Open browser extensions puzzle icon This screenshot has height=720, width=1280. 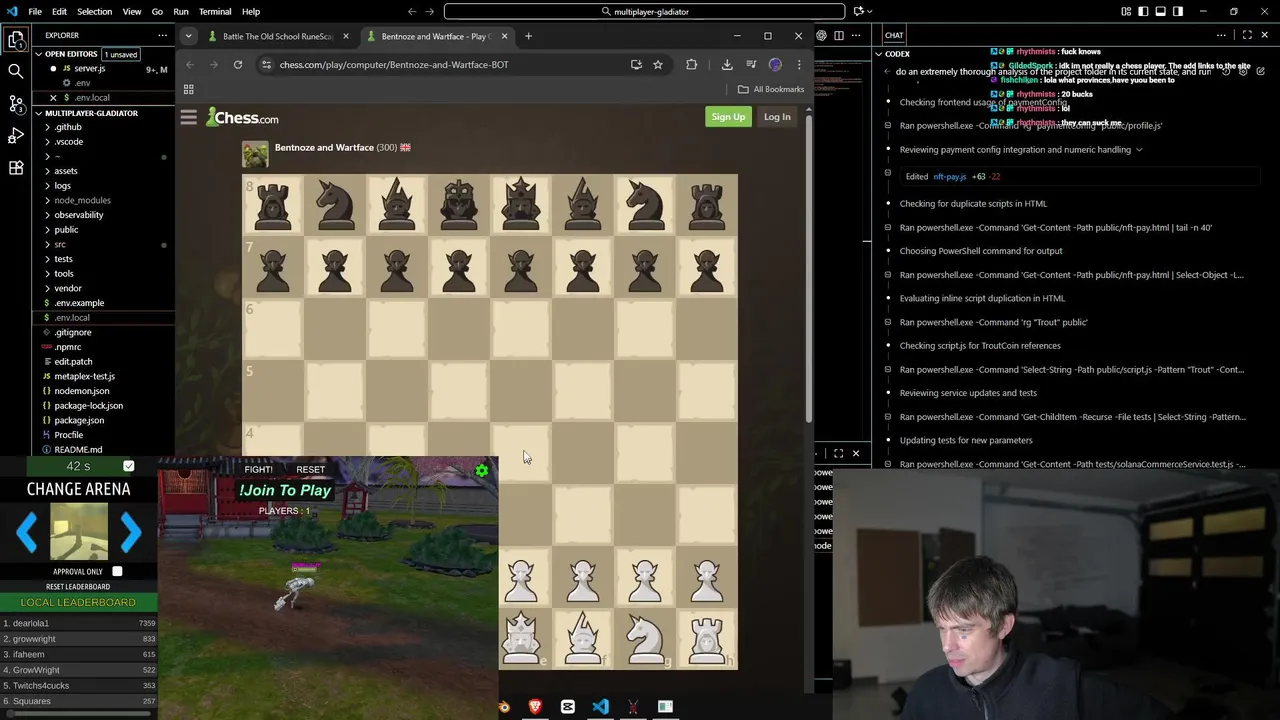[691, 64]
